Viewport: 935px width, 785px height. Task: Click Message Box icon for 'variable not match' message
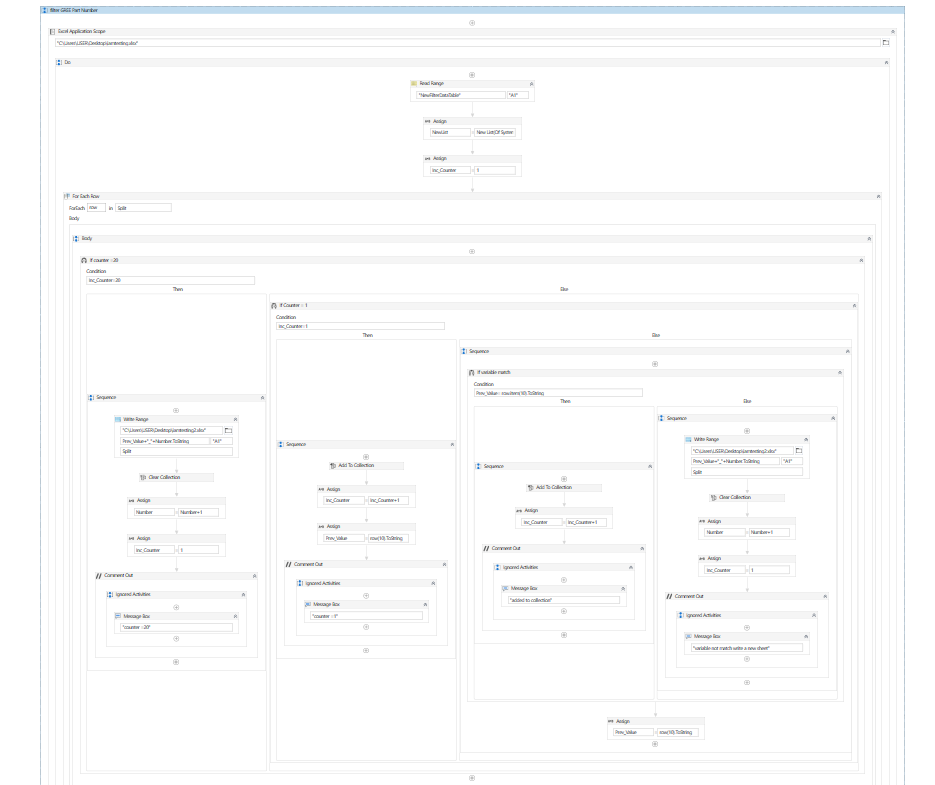tap(689, 636)
